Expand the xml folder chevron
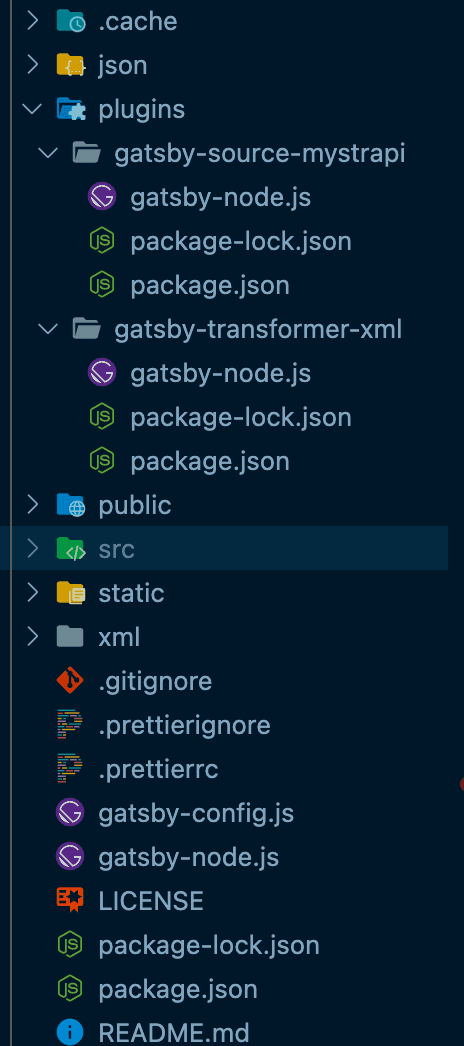Viewport: 464px width, 1046px height. pos(32,637)
